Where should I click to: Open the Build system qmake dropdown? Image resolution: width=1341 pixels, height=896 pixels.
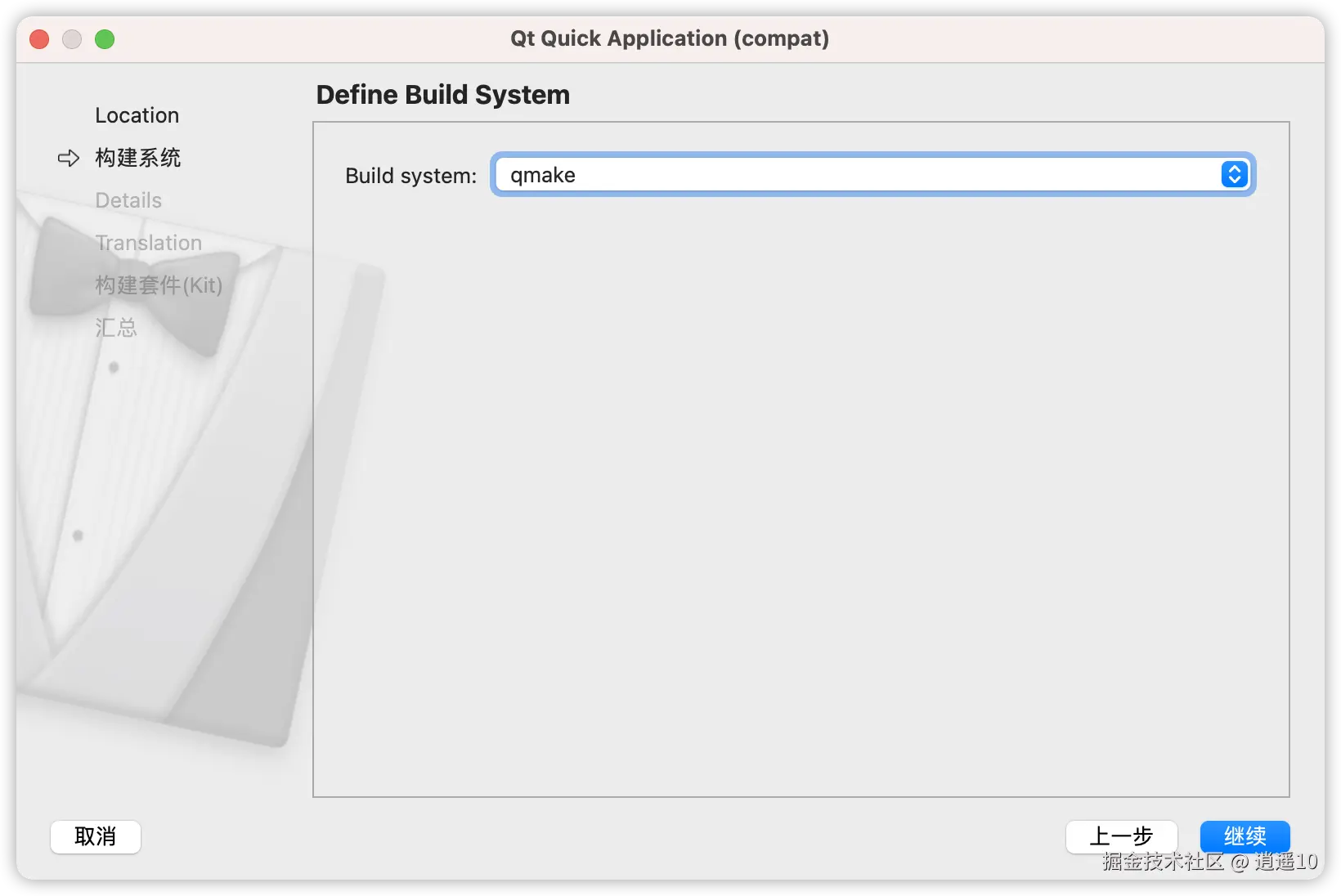pos(872,175)
